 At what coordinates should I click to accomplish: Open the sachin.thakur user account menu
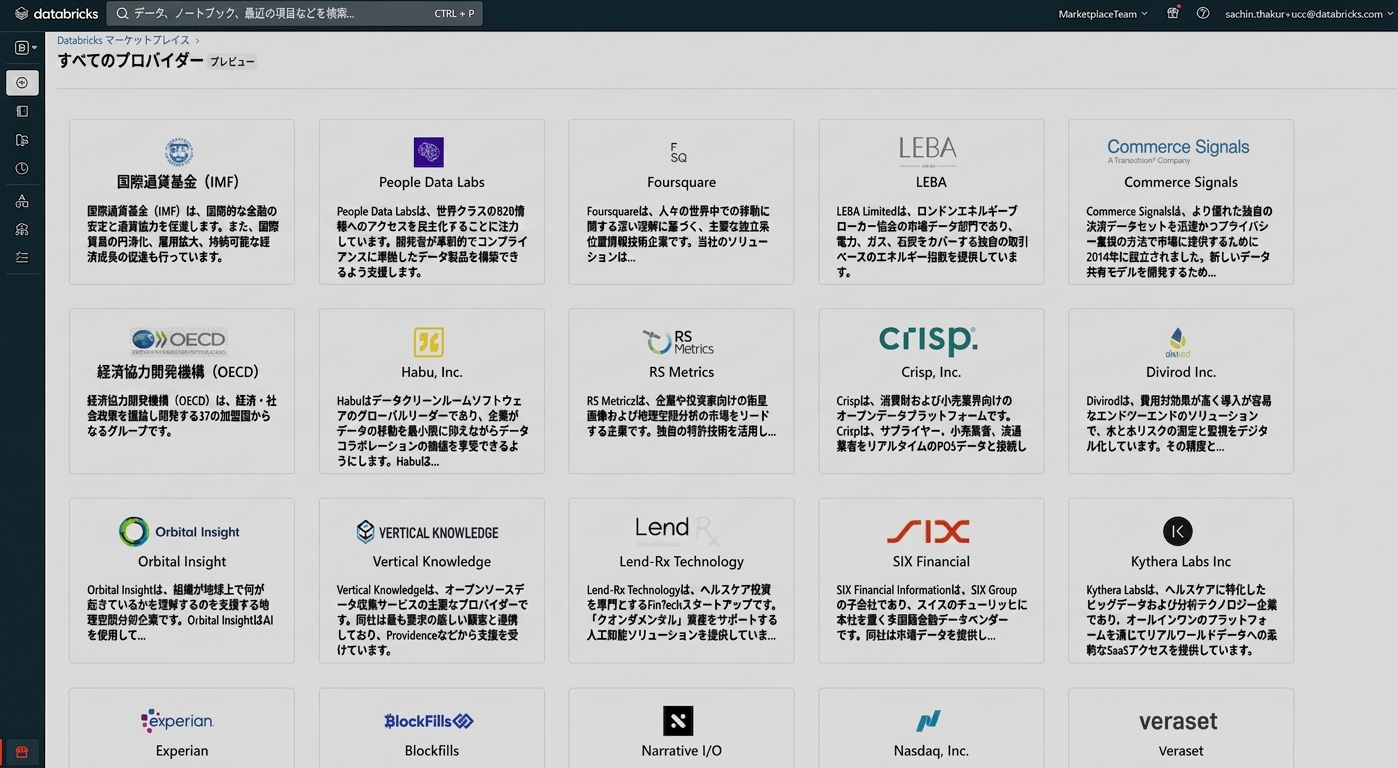pos(1308,14)
